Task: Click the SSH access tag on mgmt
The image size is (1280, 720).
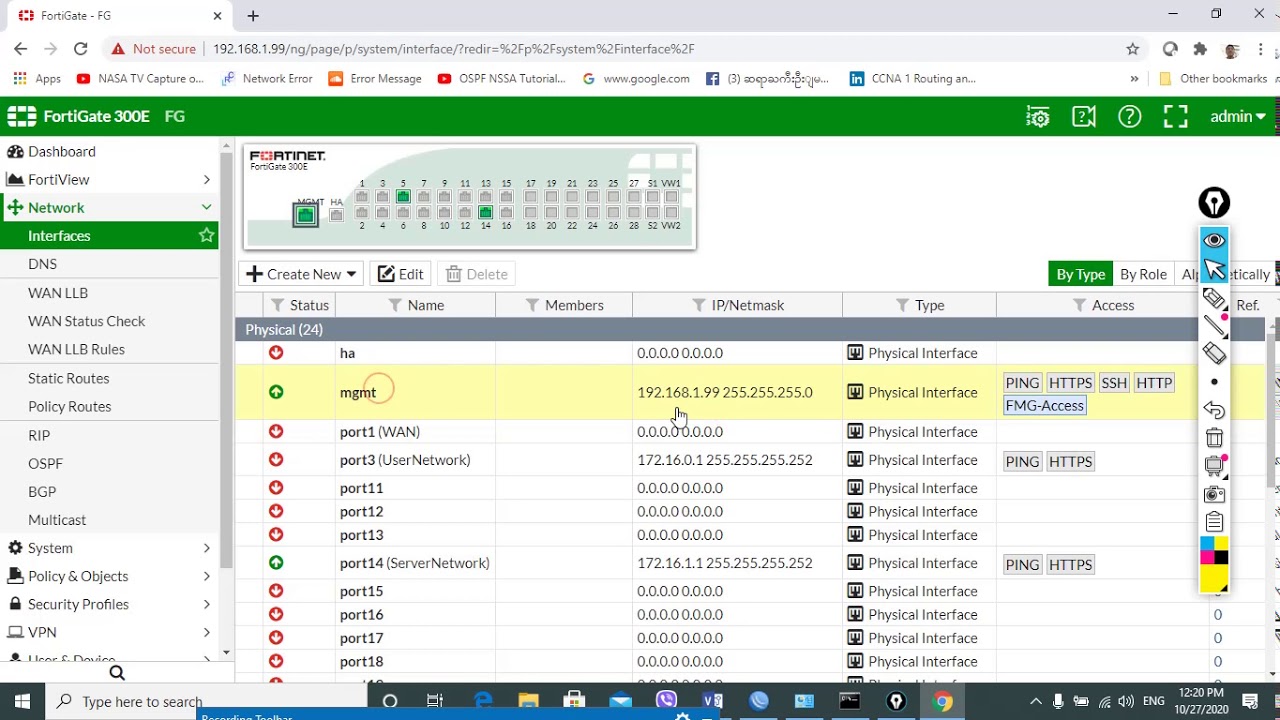Action: pos(1113,383)
